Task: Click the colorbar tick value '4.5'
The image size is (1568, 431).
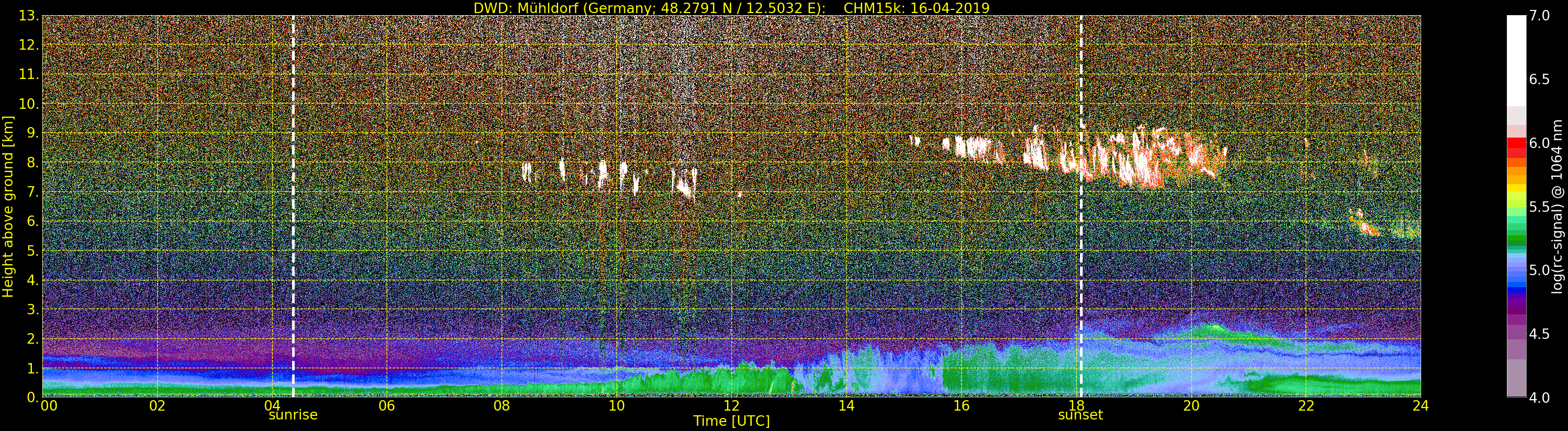Action: (x=1539, y=335)
